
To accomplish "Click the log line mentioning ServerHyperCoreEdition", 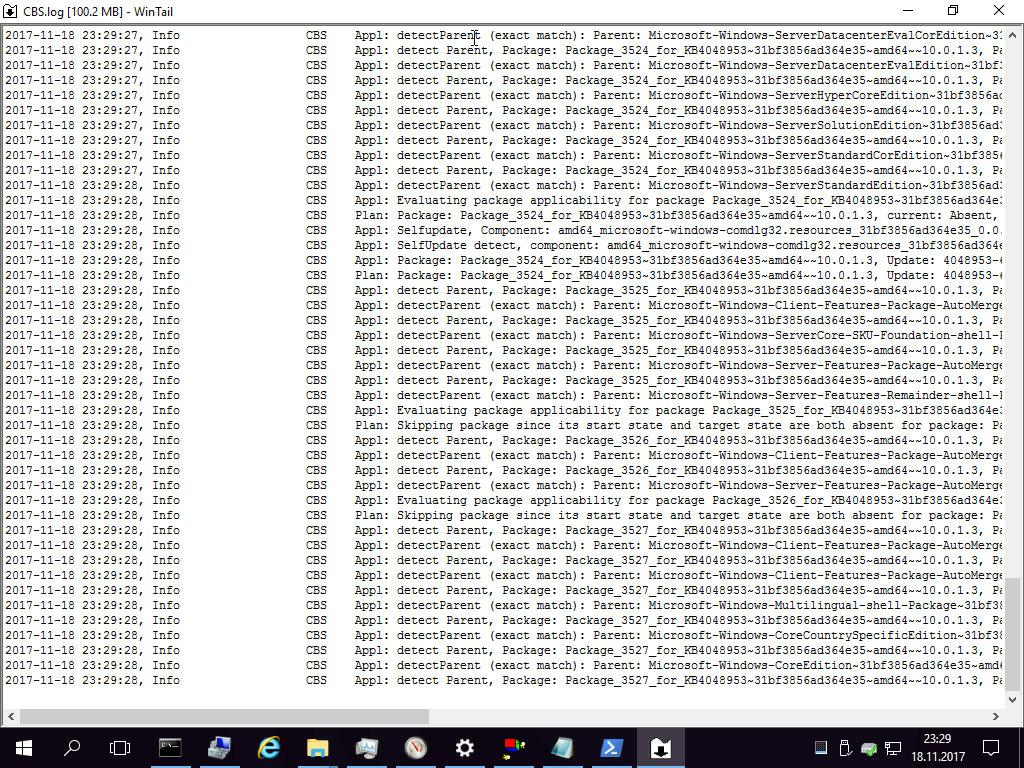I will [500, 95].
